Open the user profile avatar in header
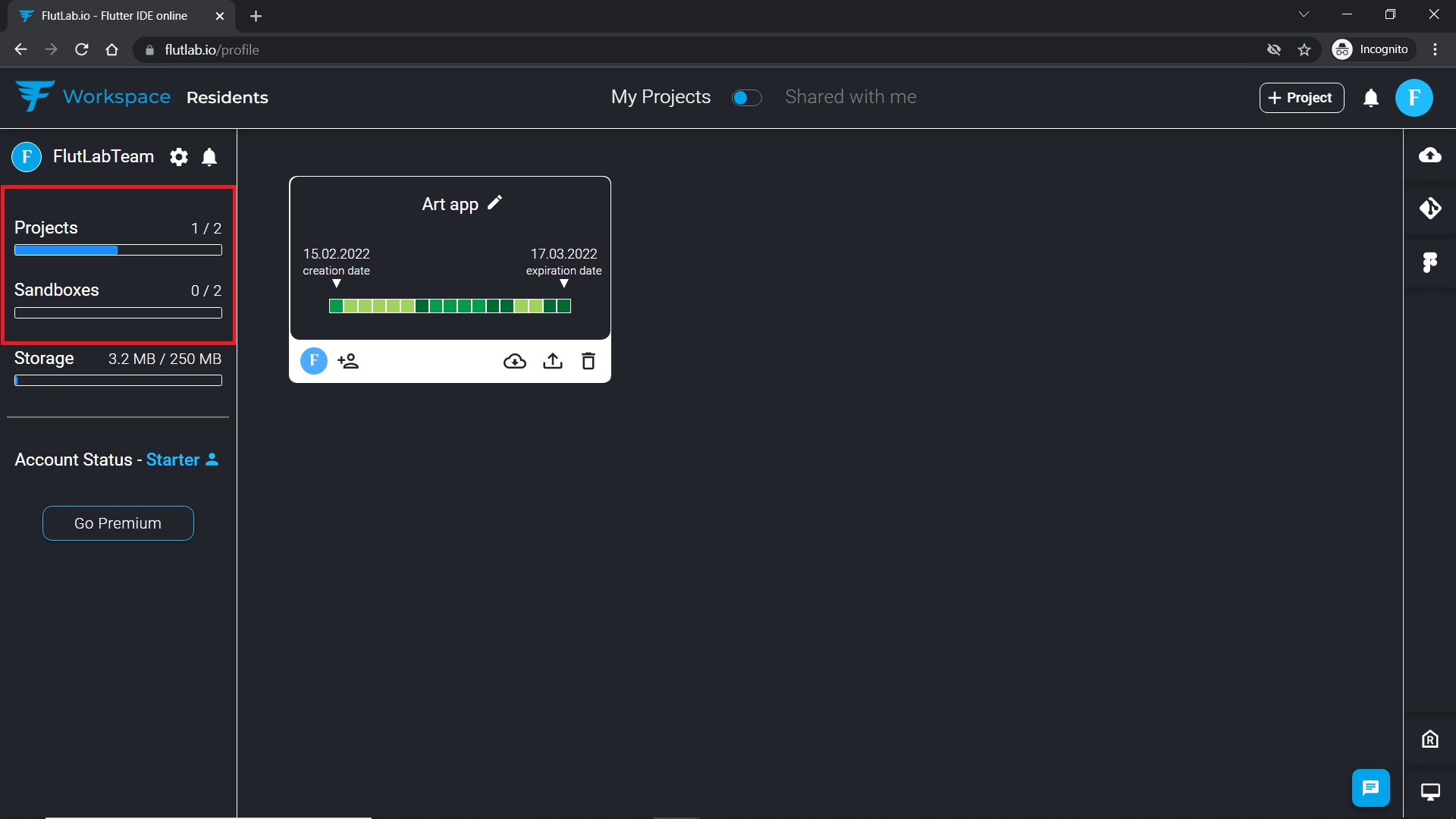Viewport: 1456px width, 819px height. [1414, 98]
